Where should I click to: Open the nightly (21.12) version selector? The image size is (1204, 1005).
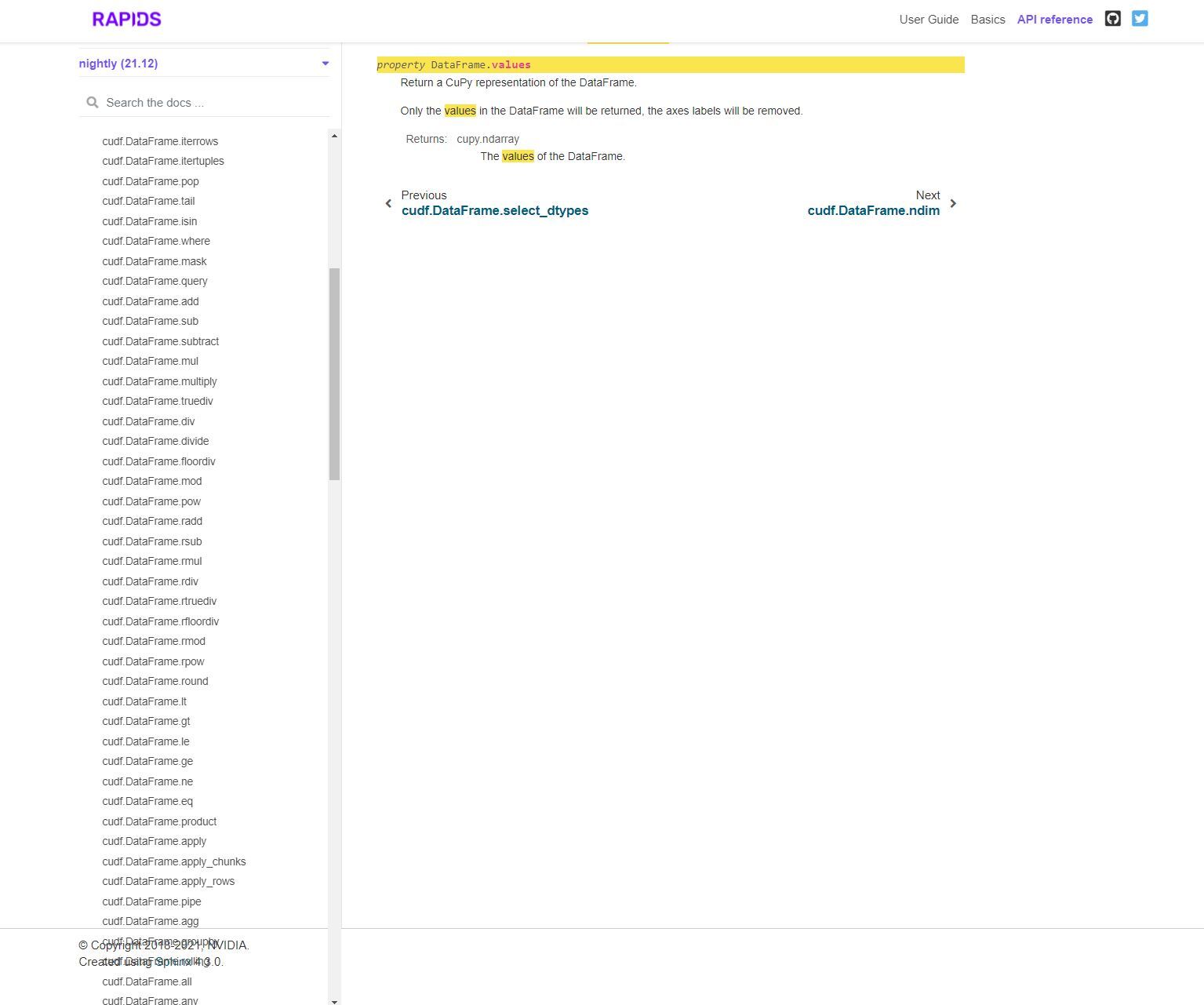[118, 64]
